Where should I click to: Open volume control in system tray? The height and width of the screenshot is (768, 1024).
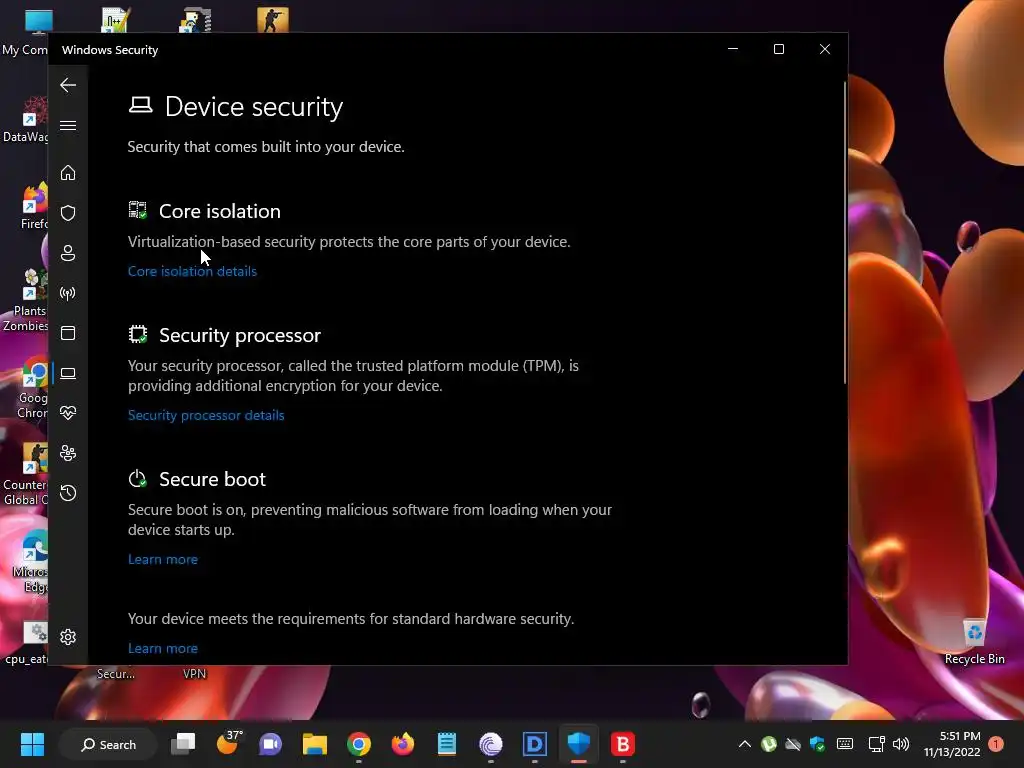pos(901,744)
